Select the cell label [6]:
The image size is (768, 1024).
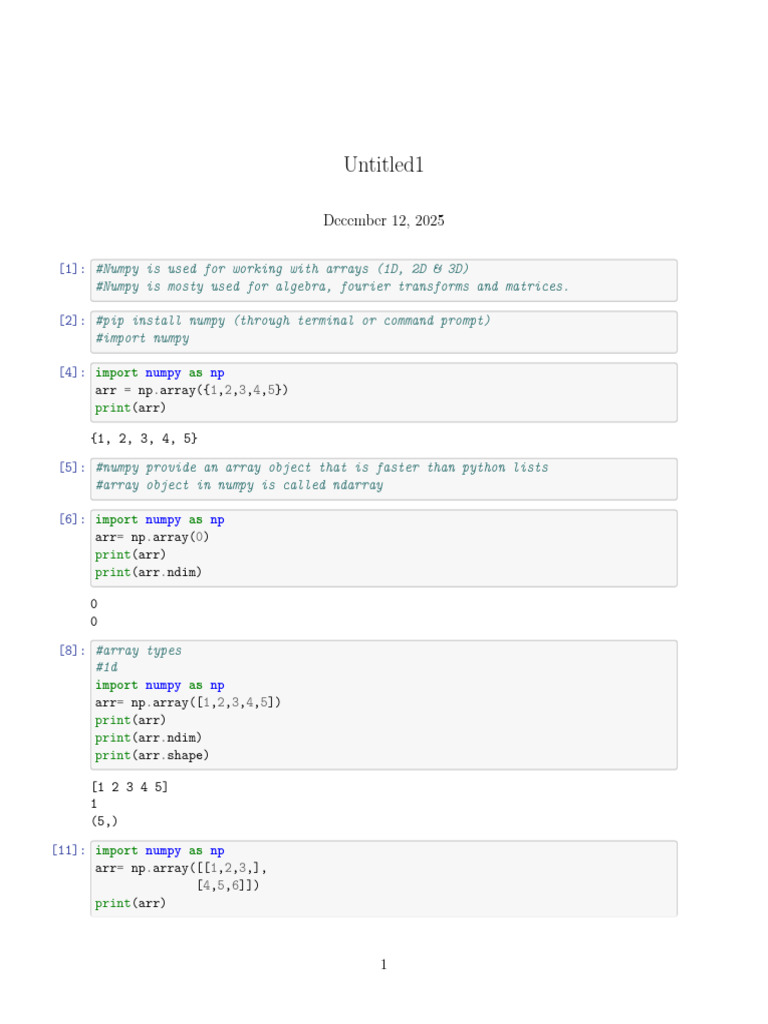[x=72, y=519]
